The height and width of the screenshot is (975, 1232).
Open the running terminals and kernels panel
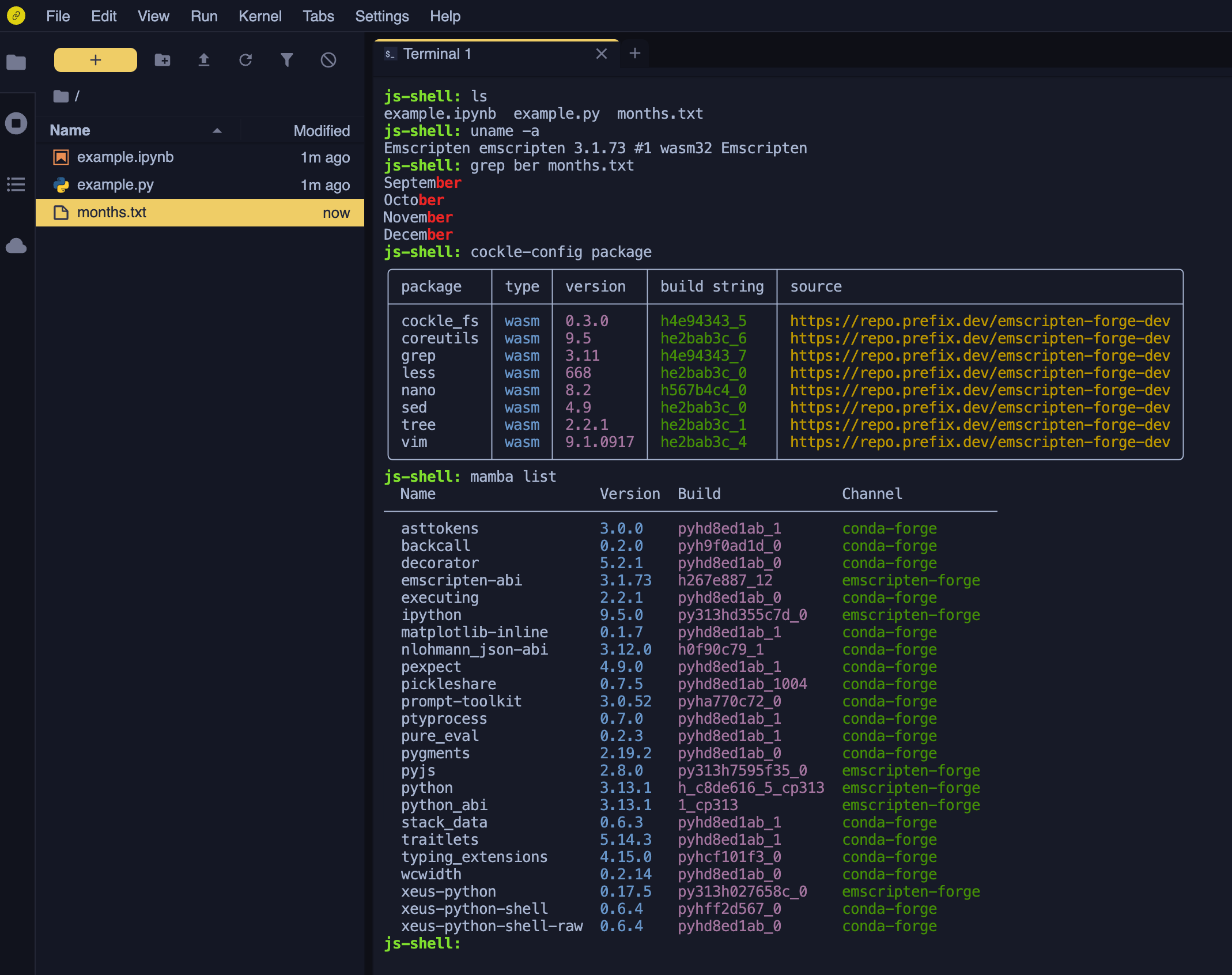click(x=16, y=123)
